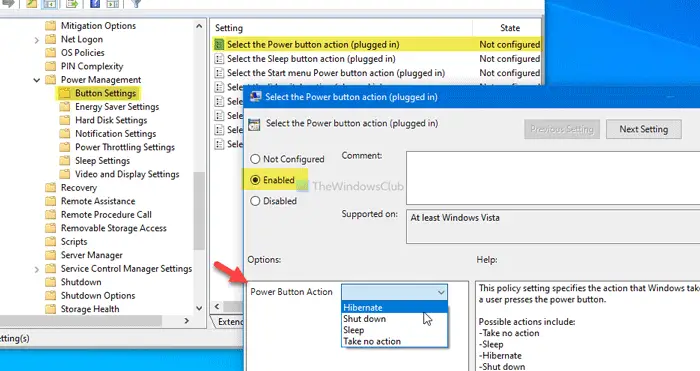Click the Hard Disk Settings folder icon
Image resolution: width=700 pixels, height=371 pixels.
[x=65, y=120]
